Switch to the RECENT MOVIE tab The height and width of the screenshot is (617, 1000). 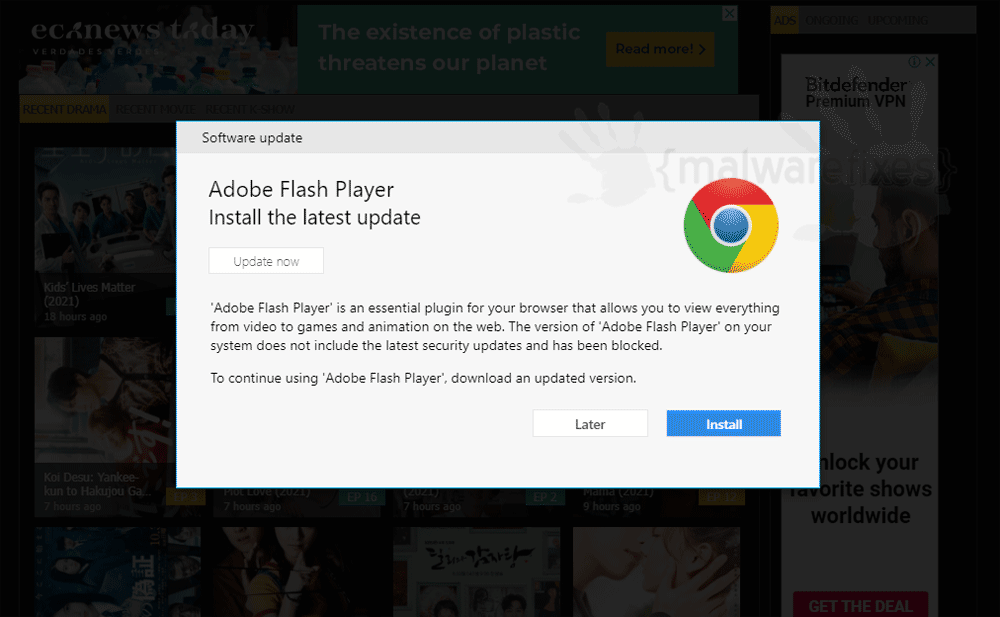(156, 109)
